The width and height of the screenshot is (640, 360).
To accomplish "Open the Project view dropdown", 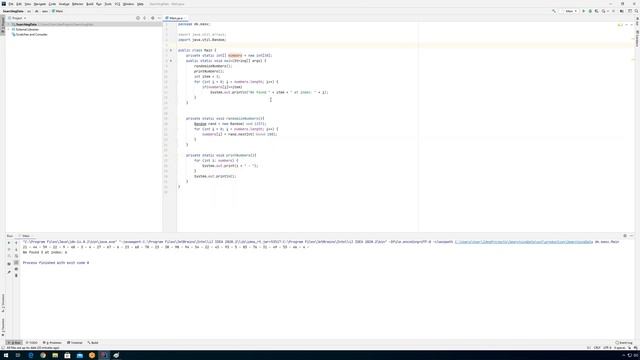I will [x=17, y=18].
